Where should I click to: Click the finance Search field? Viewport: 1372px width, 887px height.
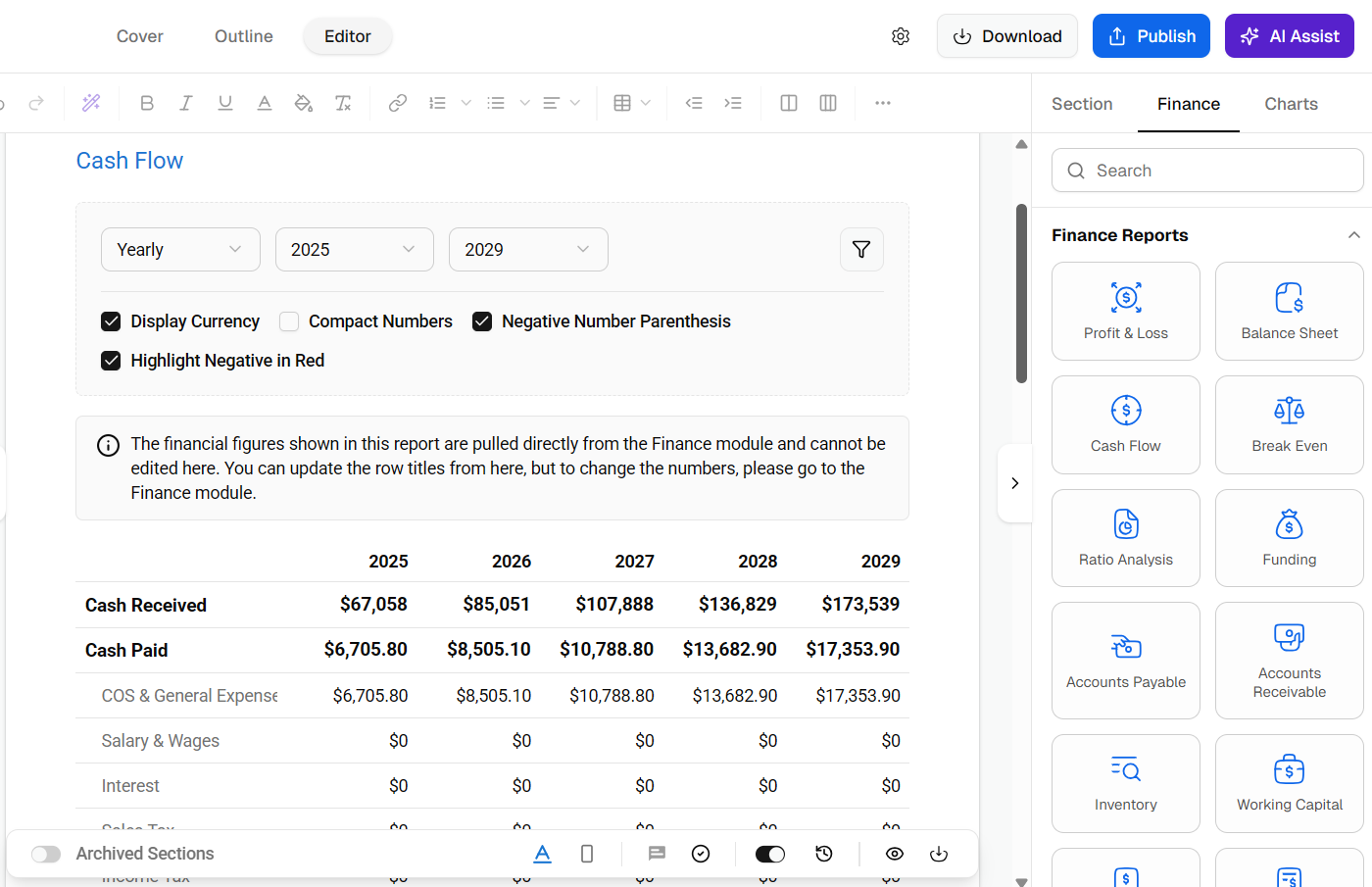1207,171
